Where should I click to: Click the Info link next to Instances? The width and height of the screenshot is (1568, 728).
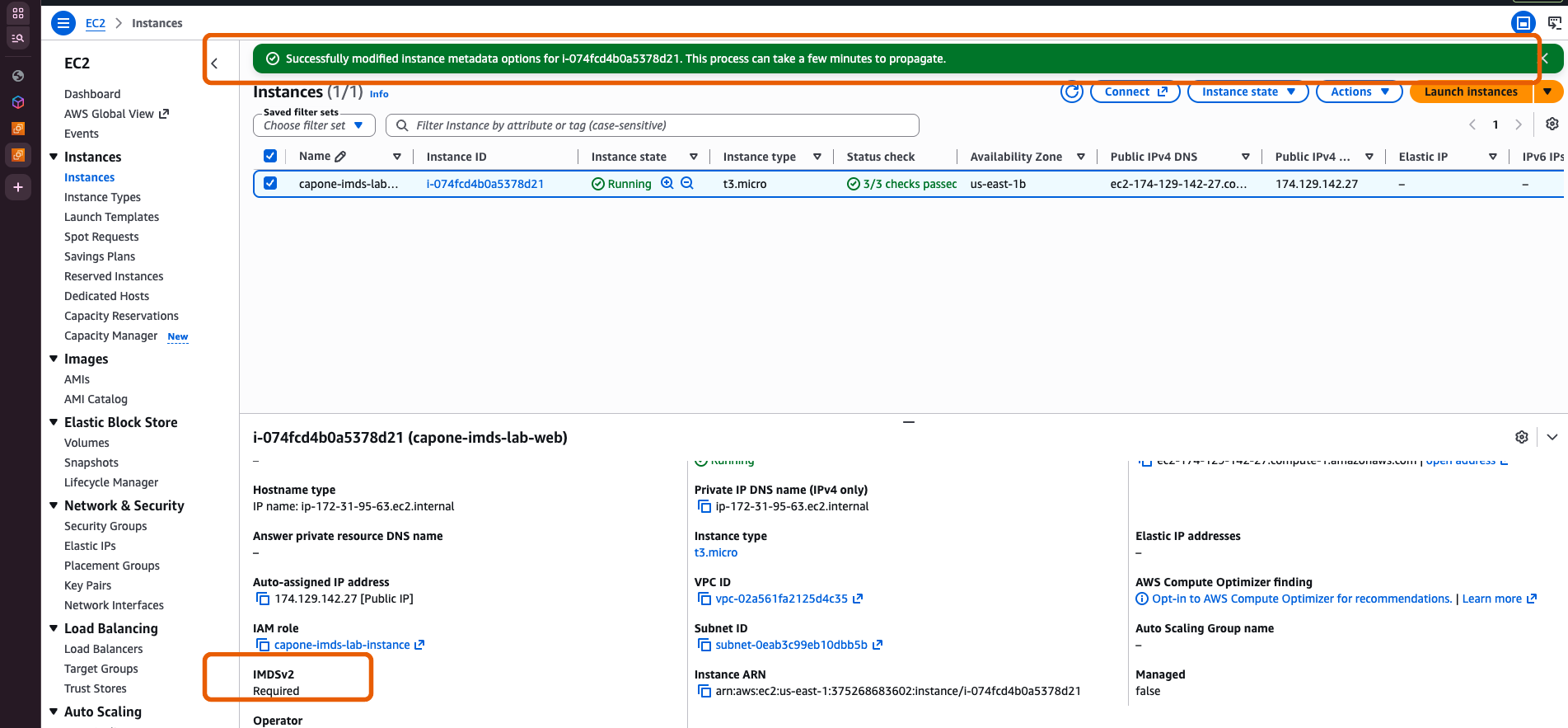[379, 94]
